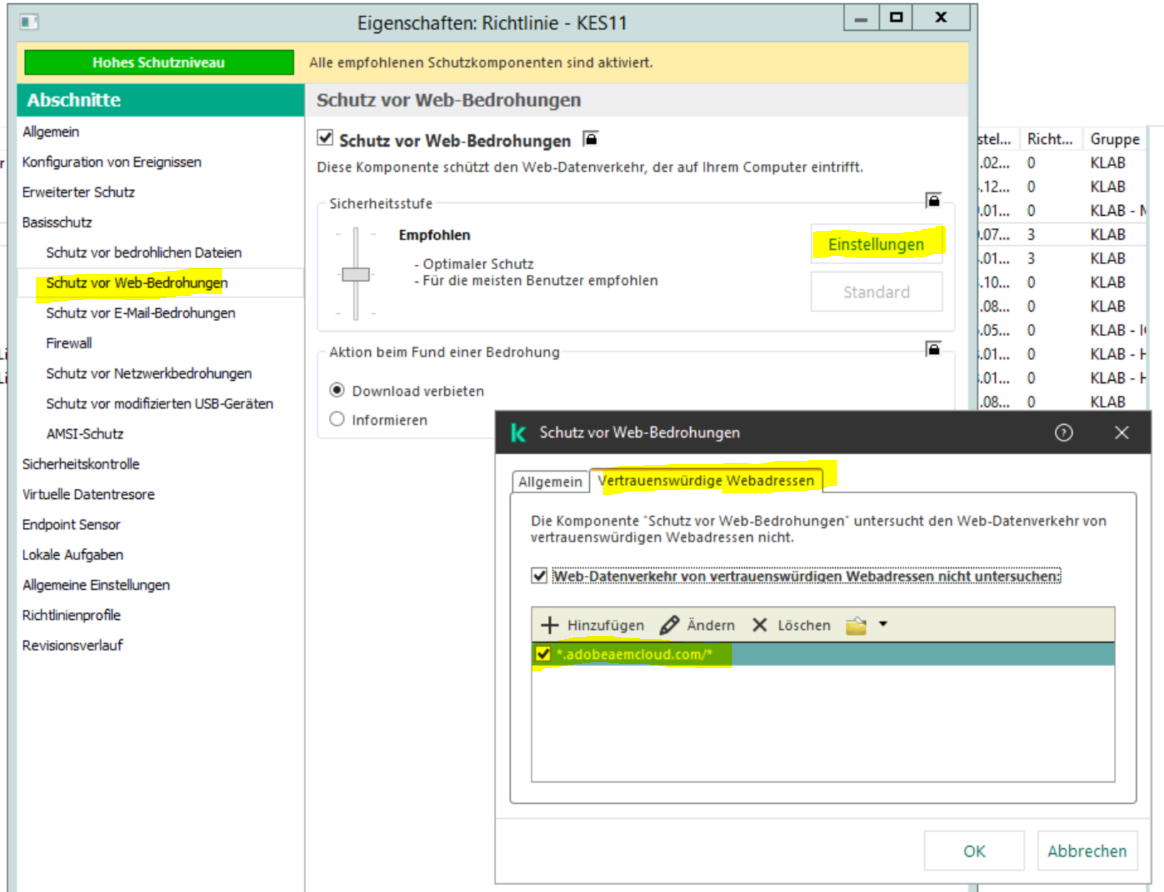
Task: Uncheck the Schutz vor Web-Bedrohungen checkbox
Action: [x=325, y=137]
